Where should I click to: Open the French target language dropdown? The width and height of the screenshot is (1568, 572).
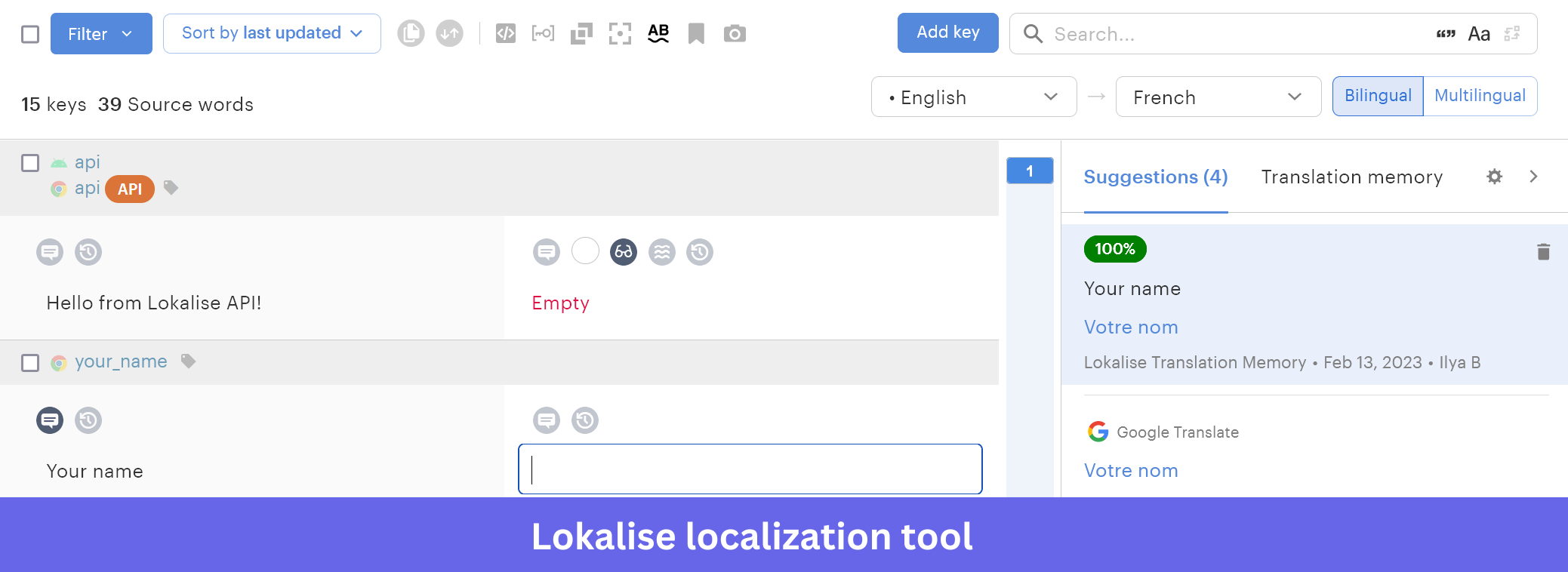coord(1218,97)
